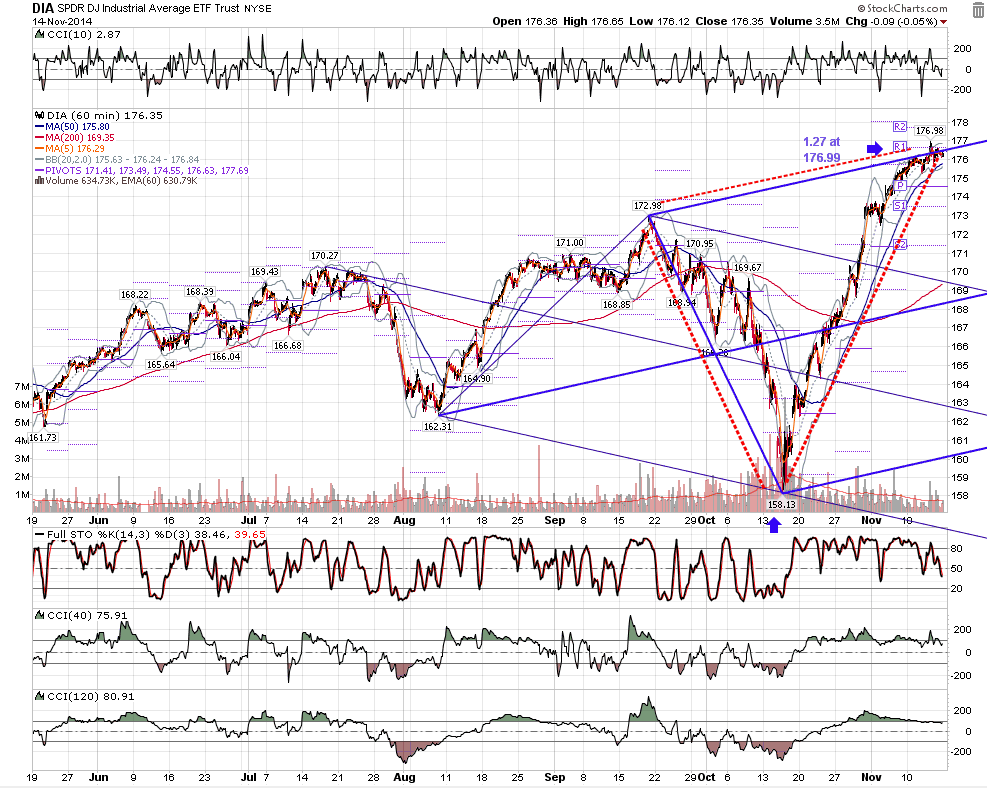This screenshot has height=788, width=987.
Task: Click the DIA ticker symbol in the title
Action: [43, 8]
